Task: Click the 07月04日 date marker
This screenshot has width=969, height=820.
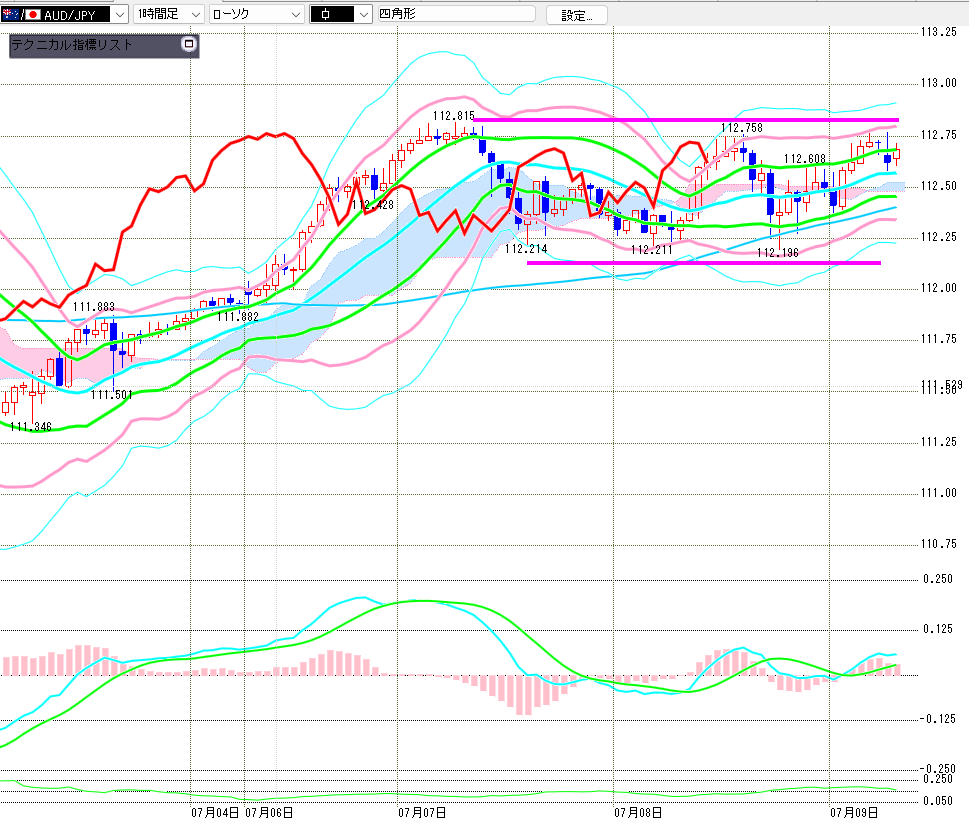Action: [x=215, y=812]
